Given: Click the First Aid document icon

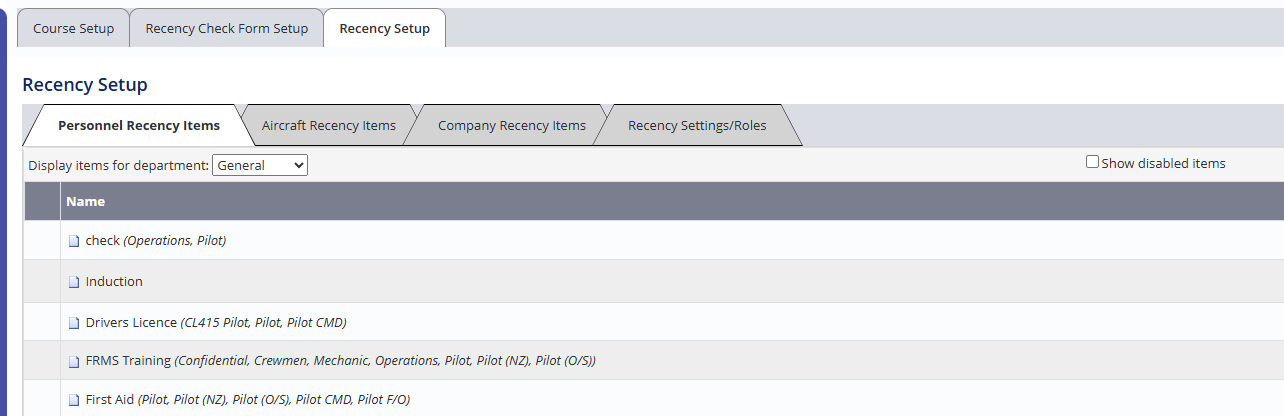Looking at the screenshot, I should coord(73,400).
